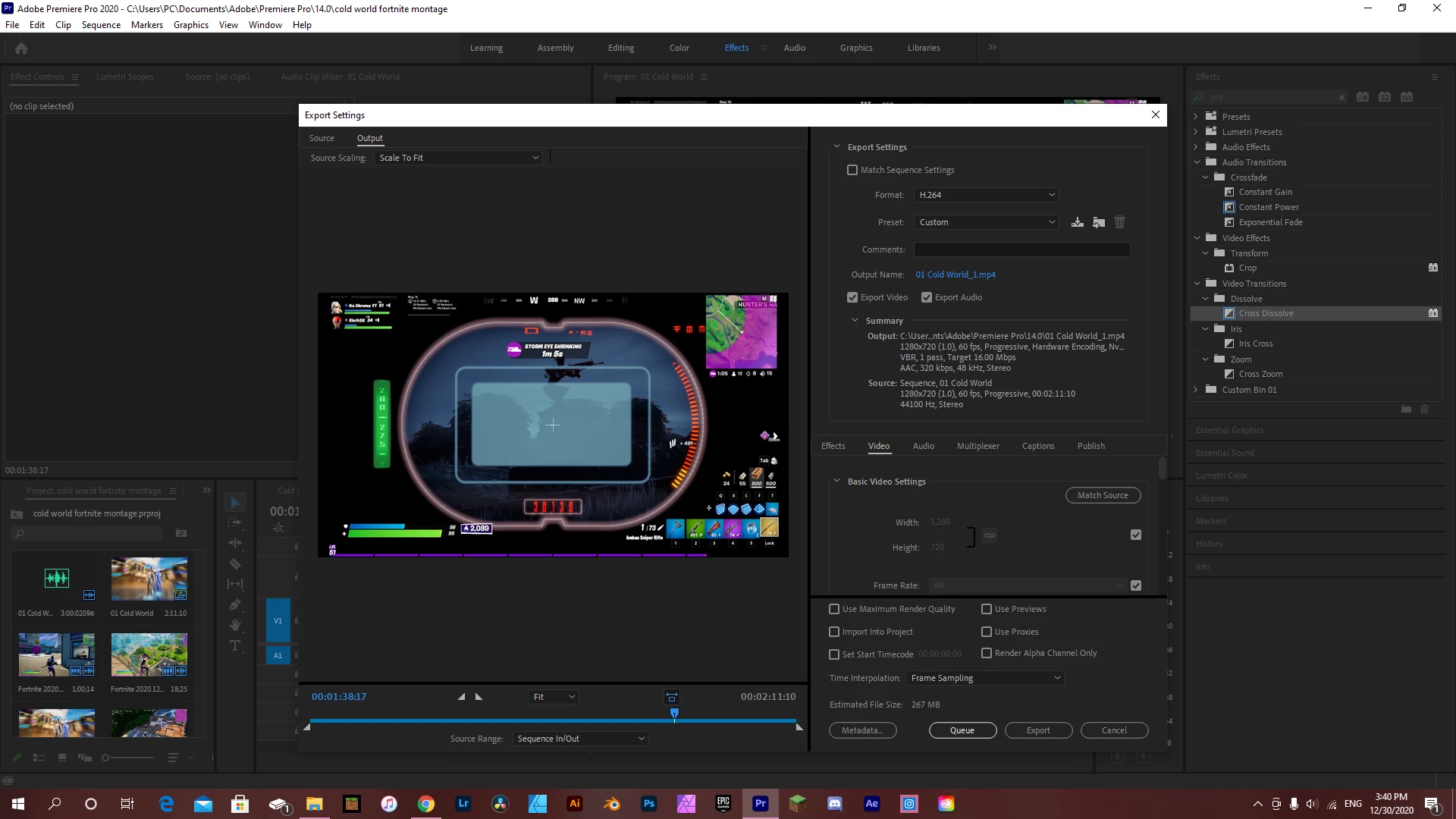Switch to the Audio tab
Viewport: 1456px width, 819px height.
click(x=923, y=446)
